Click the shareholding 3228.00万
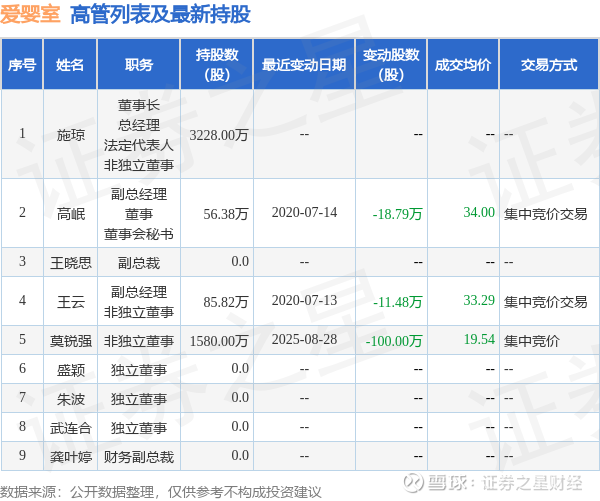Image resolution: width=600 pixels, height=501 pixels. click(x=219, y=135)
